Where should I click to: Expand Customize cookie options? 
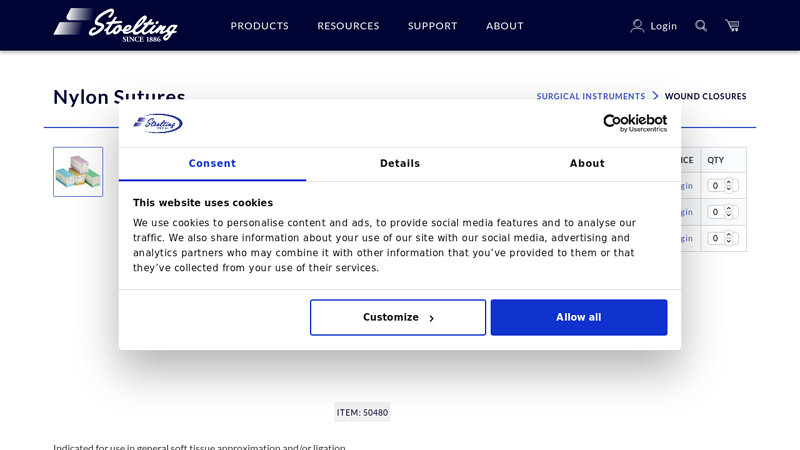[x=398, y=318]
